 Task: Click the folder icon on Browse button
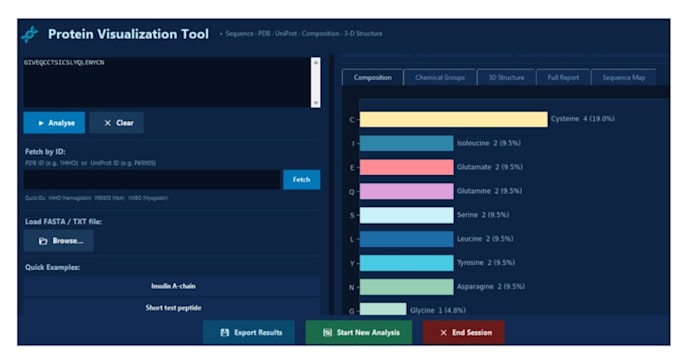(43, 241)
